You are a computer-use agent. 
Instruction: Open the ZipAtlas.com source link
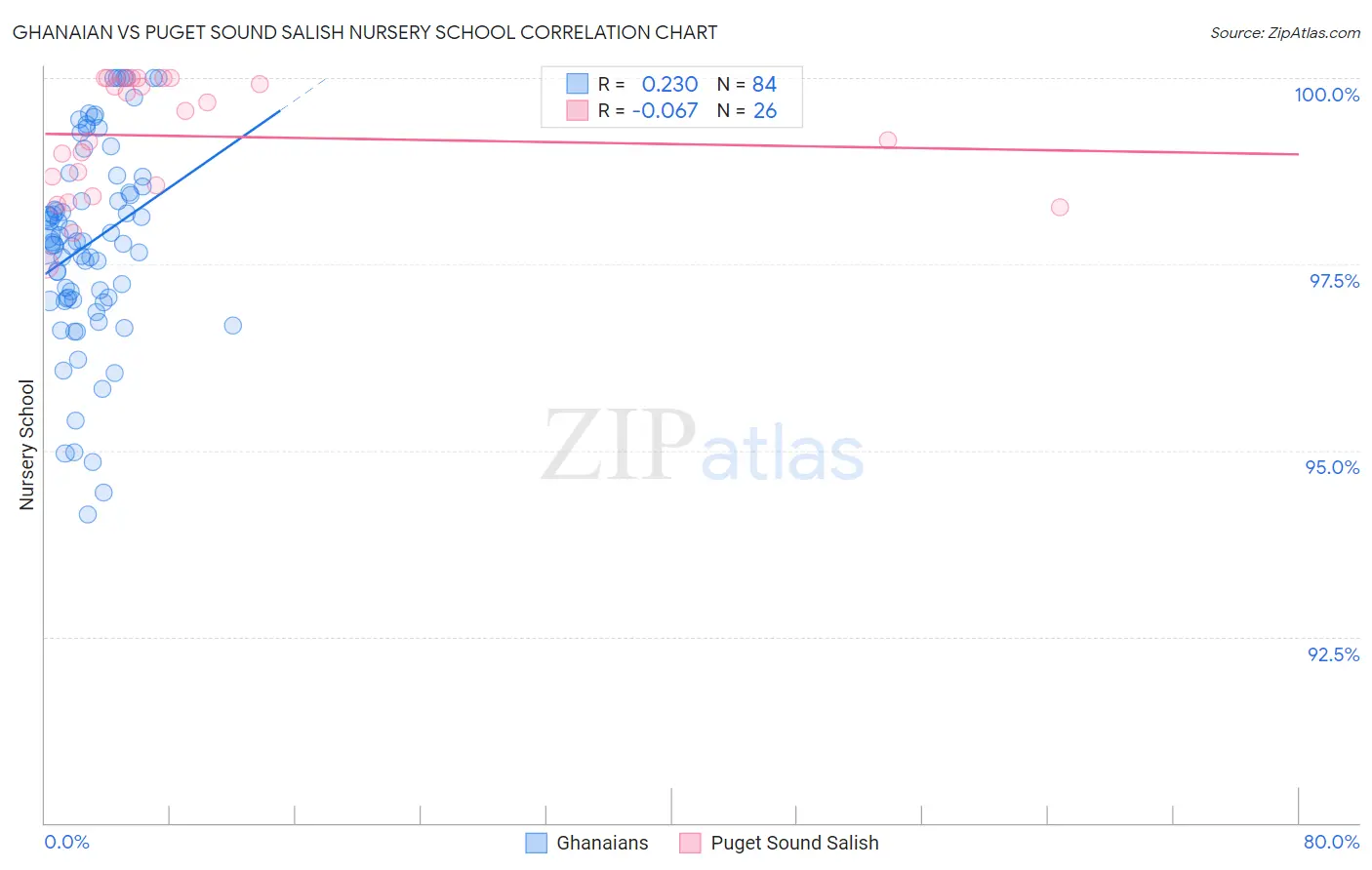coord(1285,33)
